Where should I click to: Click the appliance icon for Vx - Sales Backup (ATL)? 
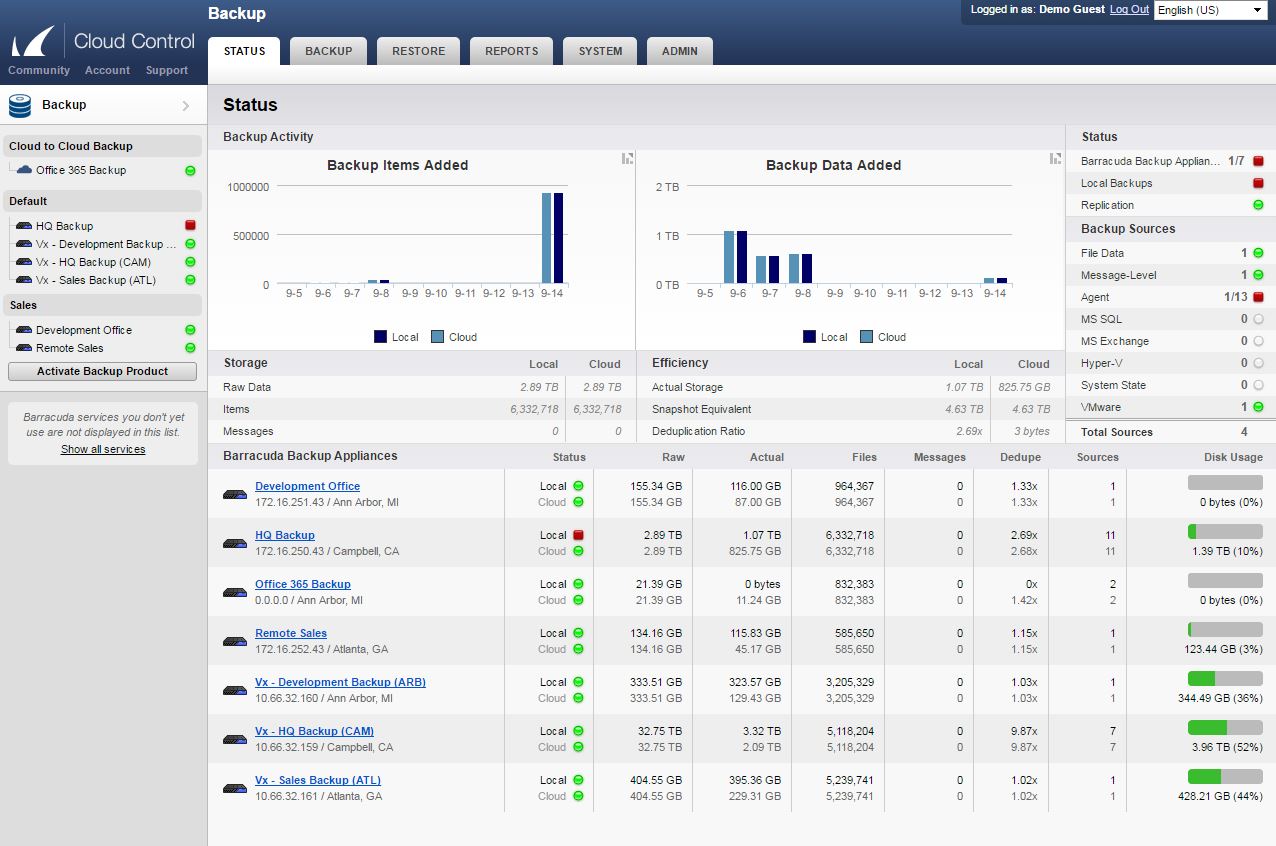coord(235,788)
